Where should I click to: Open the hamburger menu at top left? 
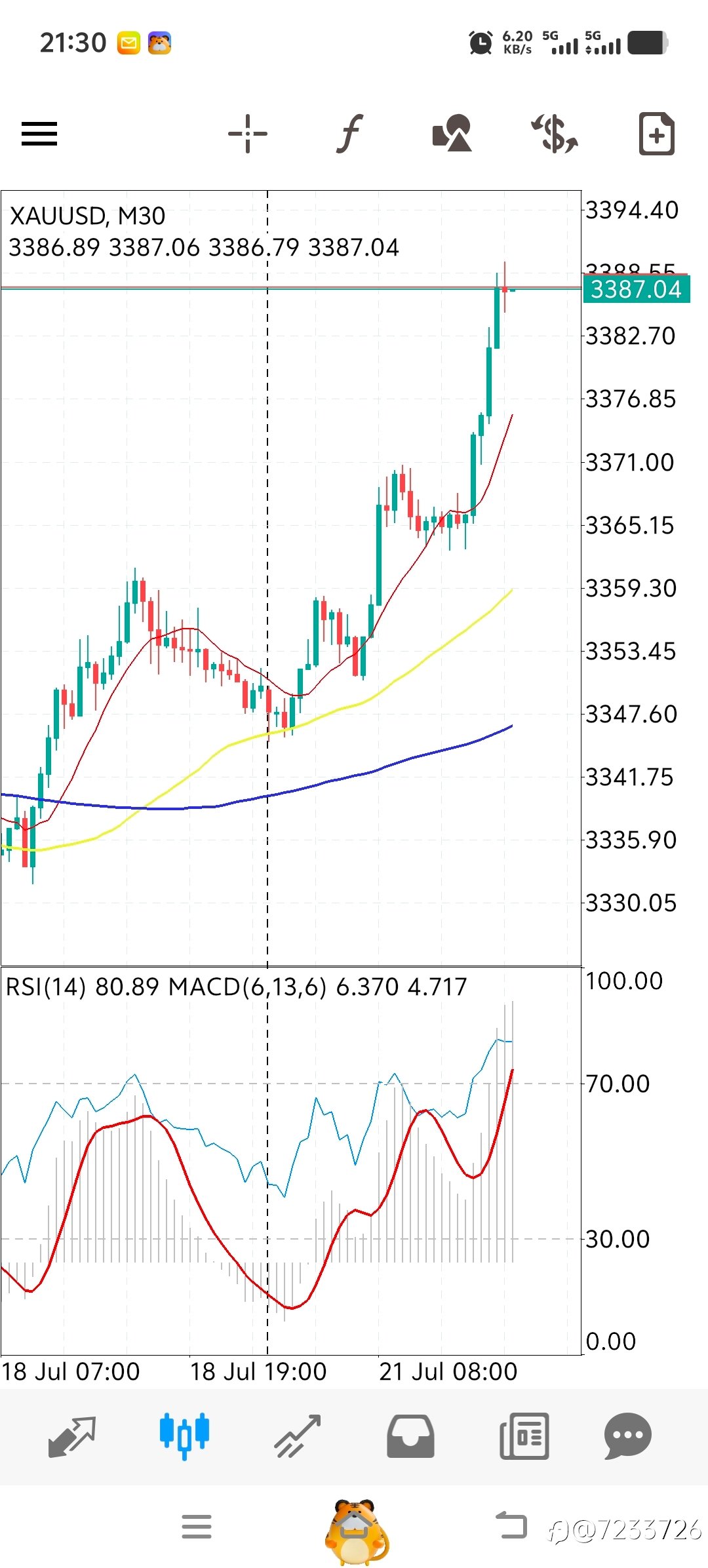coord(39,134)
